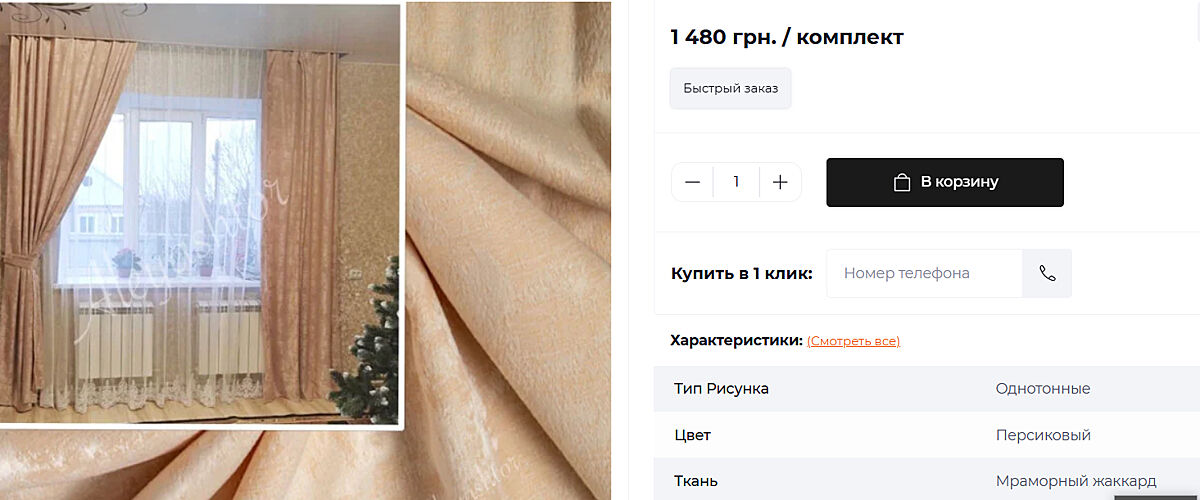Increase quantity with the plus button
Screen dimensions: 1200x500
(781, 182)
